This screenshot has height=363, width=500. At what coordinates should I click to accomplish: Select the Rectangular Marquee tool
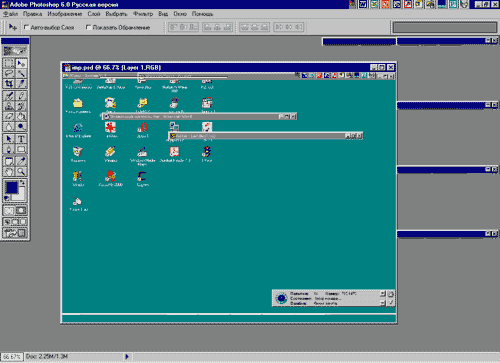click(x=9, y=63)
